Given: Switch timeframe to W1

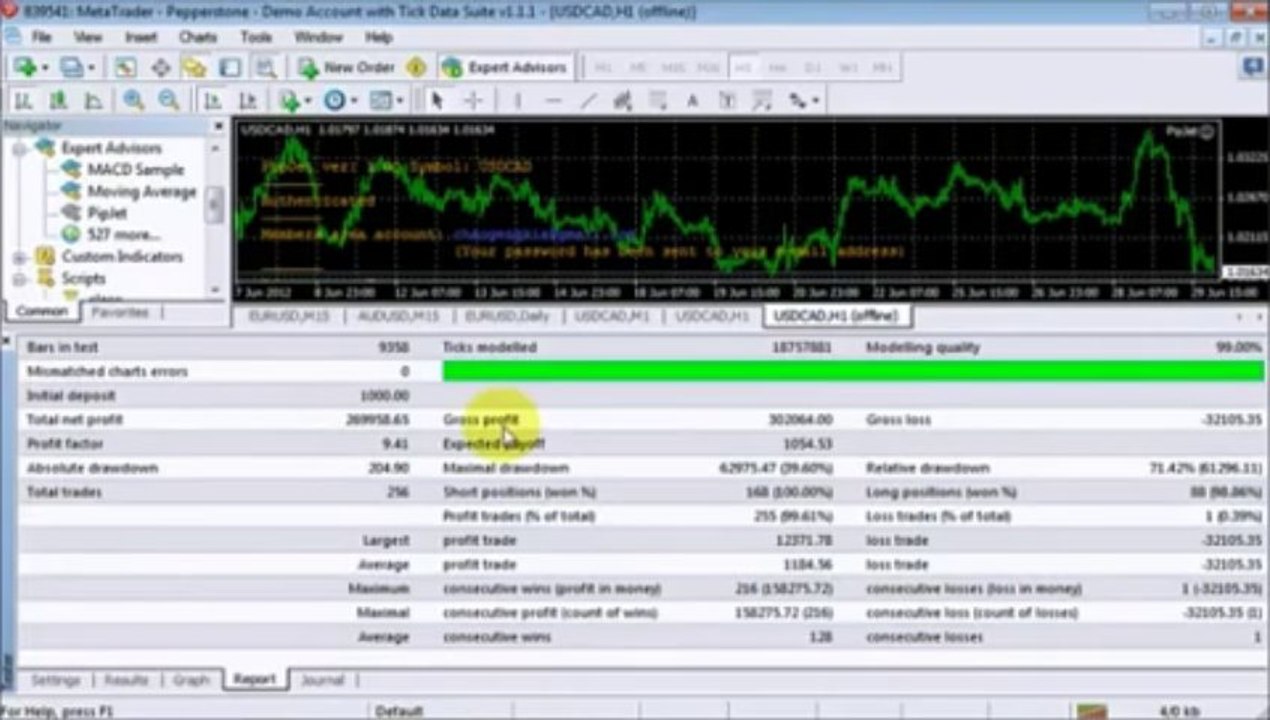Looking at the screenshot, I should point(847,67).
